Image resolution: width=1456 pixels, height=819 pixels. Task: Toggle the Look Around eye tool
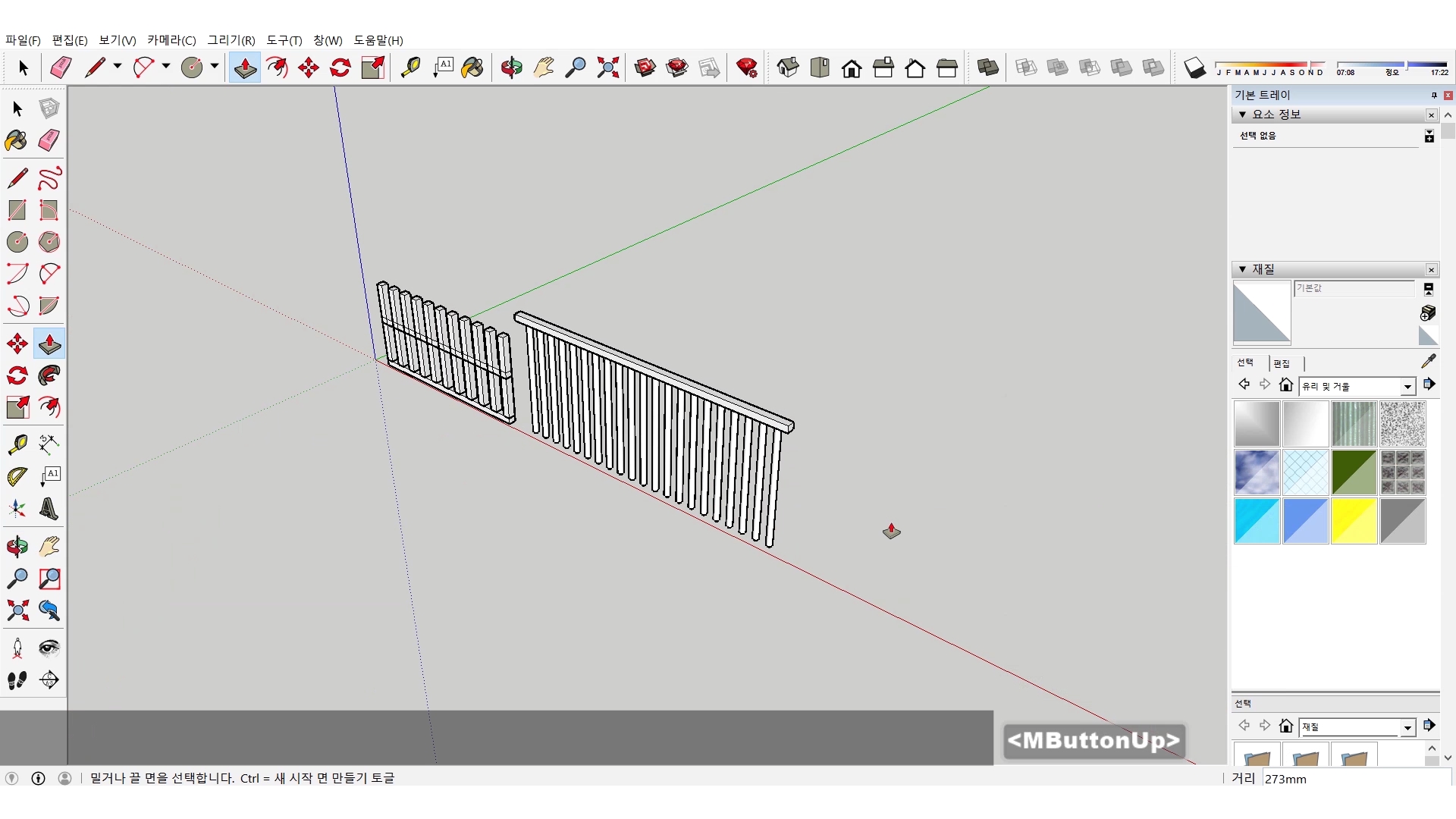click(49, 648)
